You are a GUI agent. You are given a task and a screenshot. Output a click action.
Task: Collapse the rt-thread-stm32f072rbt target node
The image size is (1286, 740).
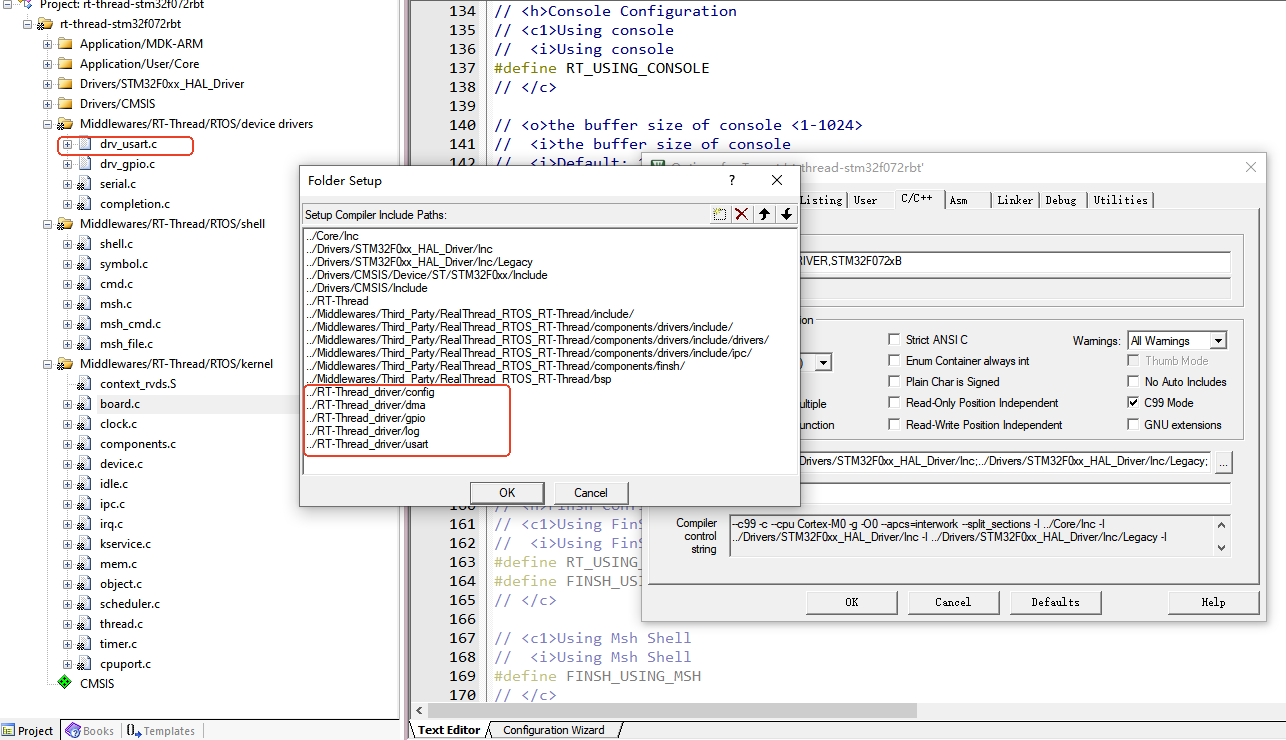(28, 24)
